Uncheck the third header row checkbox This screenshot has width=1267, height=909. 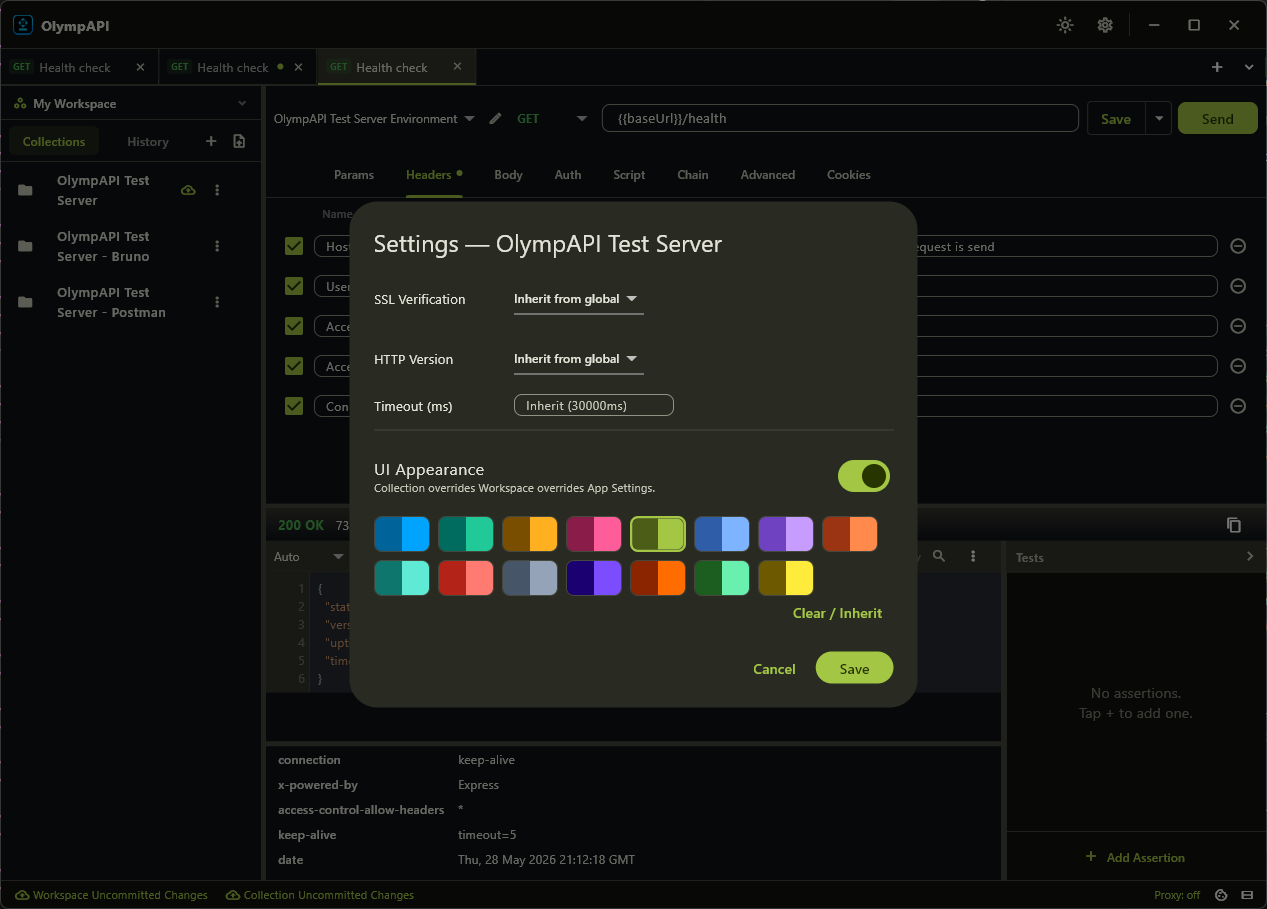tap(294, 326)
